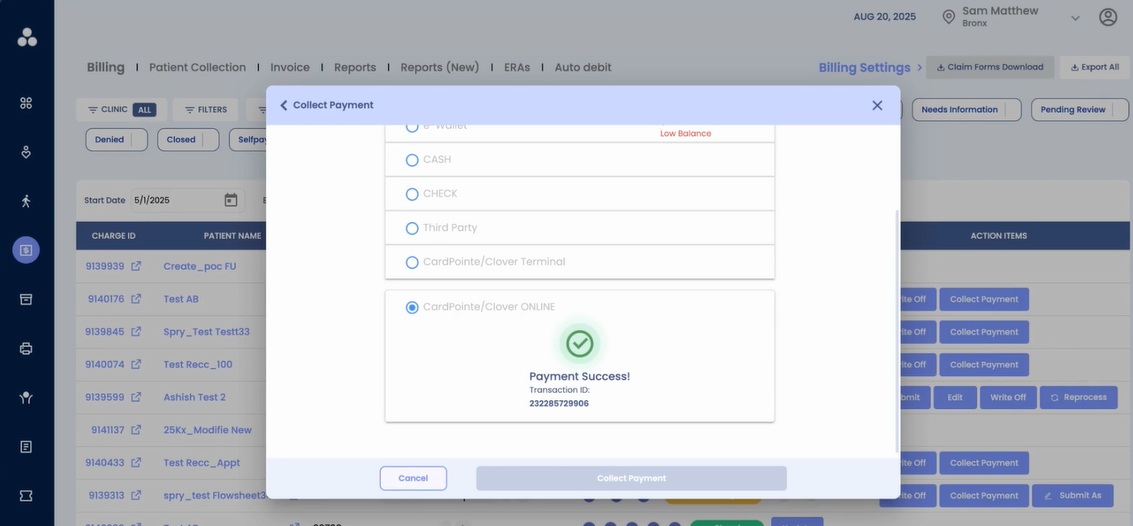Select the CASH payment option
Viewport: 1133px width, 526px height.
click(x=412, y=160)
